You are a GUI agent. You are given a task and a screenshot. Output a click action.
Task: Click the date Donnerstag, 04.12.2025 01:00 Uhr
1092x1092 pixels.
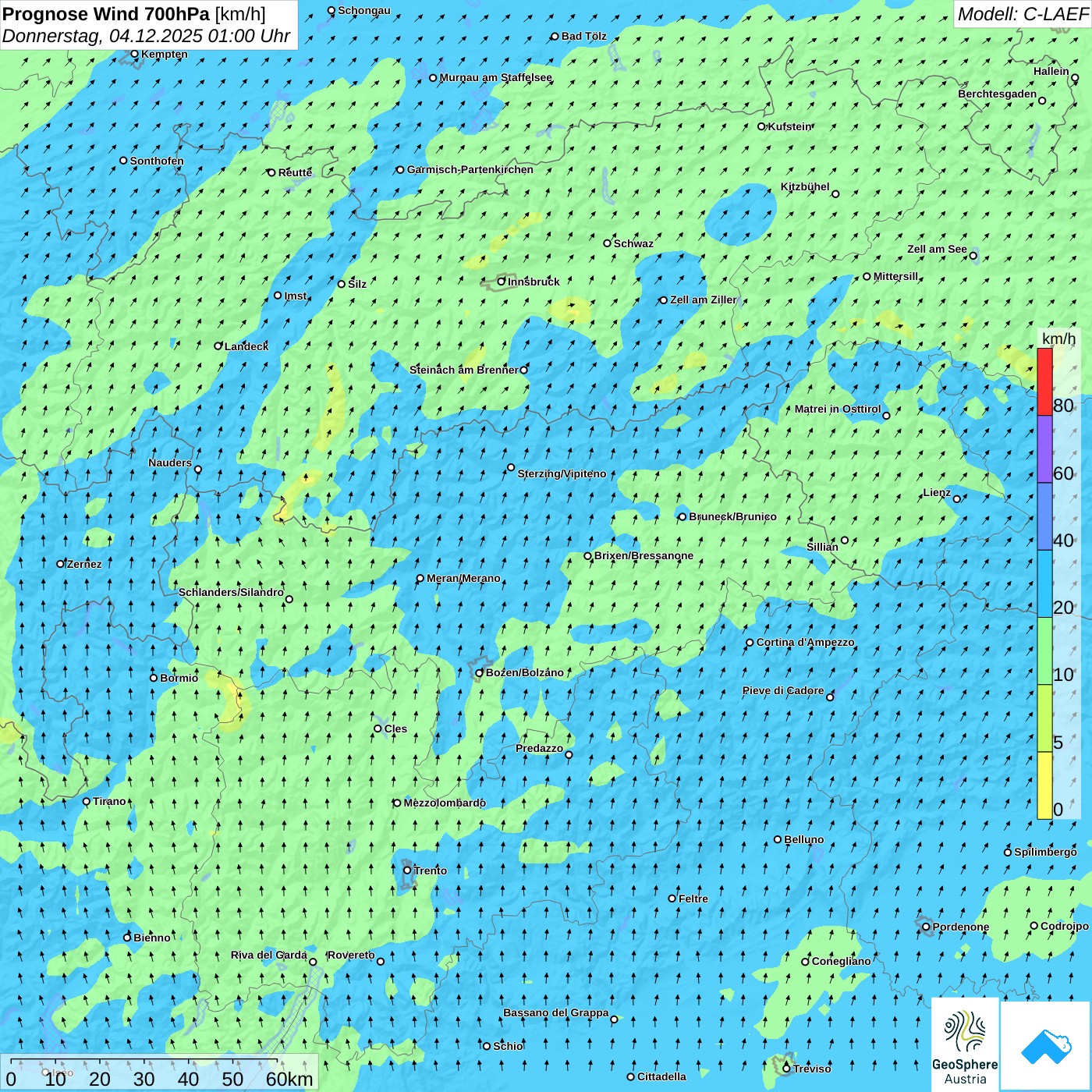pos(147,36)
